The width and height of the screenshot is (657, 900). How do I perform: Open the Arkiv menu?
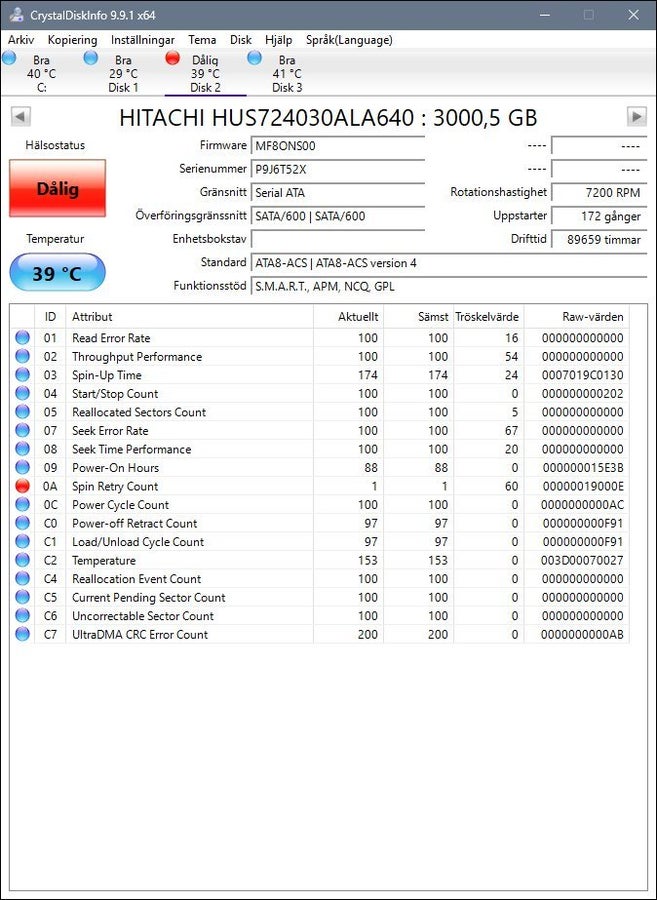(x=21, y=40)
